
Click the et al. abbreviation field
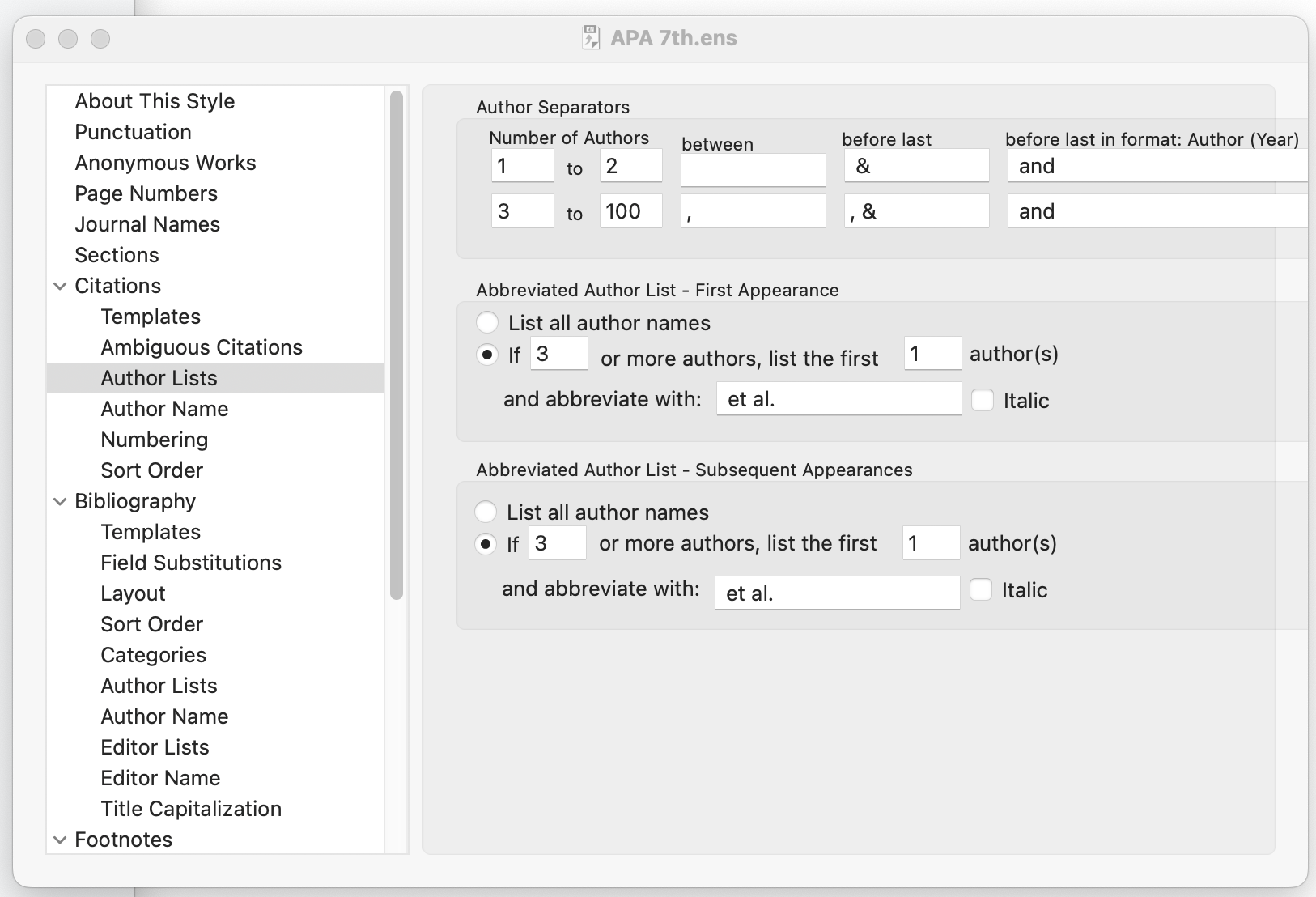[x=838, y=398]
